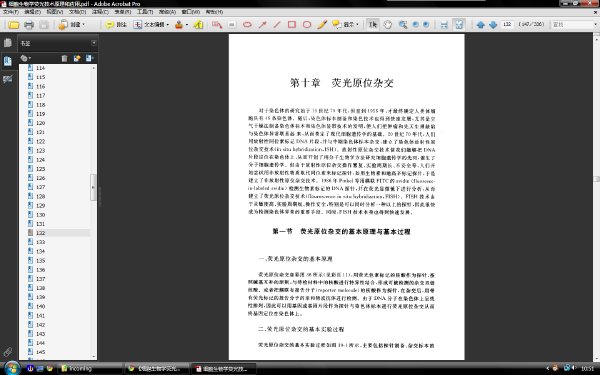Image resolution: width=600 pixels, height=375 pixels.
Task: Open the Attachments paperclip panel
Action: [8, 351]
